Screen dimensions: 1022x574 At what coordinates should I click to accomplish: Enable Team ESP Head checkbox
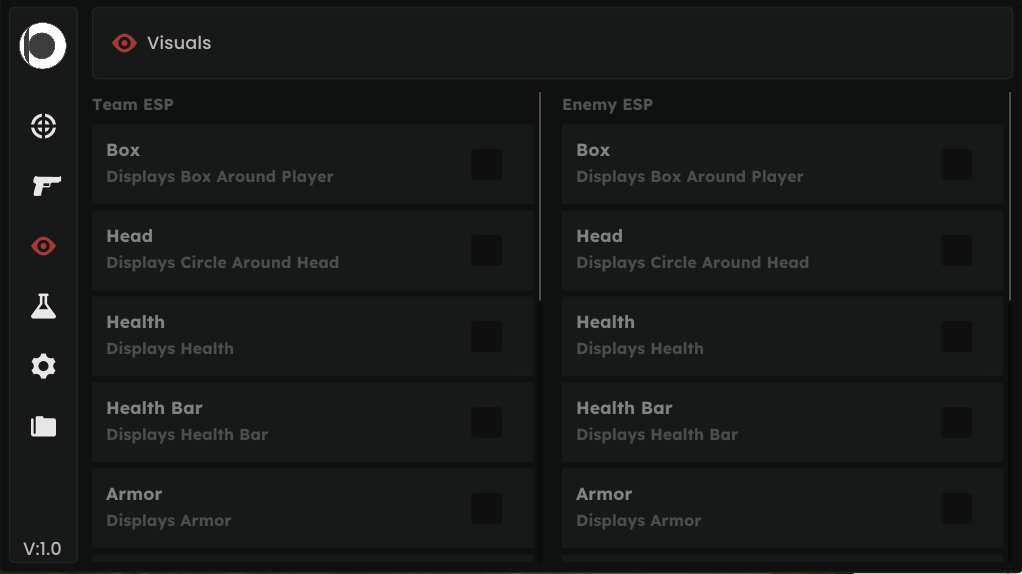[x=487, y=251]
